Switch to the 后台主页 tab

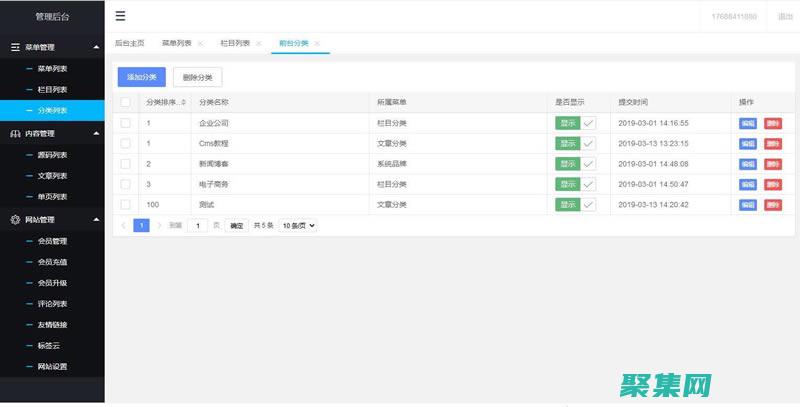coord(129,44)
